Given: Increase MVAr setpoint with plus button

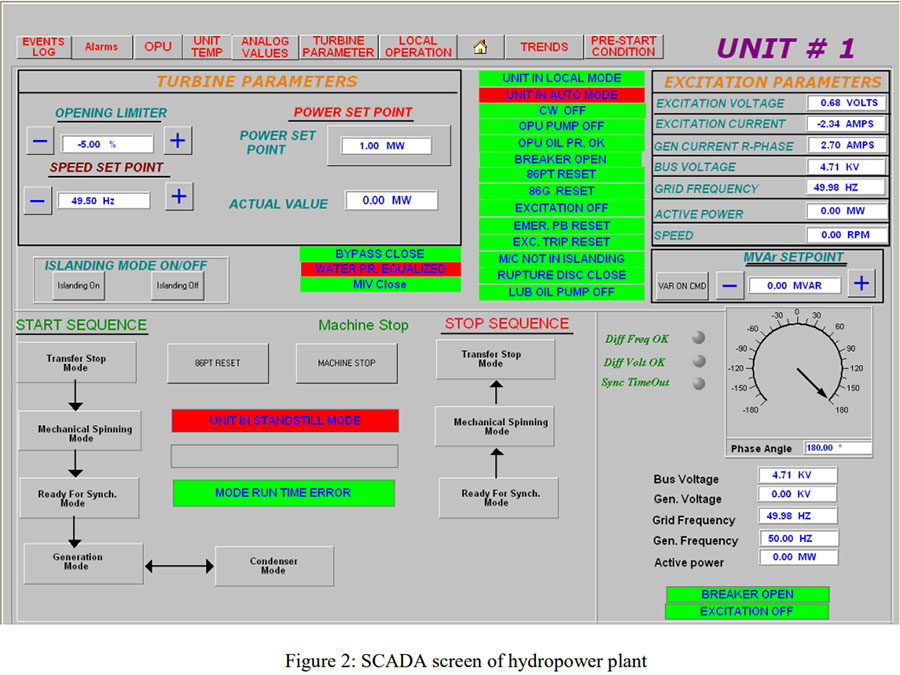Looking at the screenshot, I should pos(862,284).
